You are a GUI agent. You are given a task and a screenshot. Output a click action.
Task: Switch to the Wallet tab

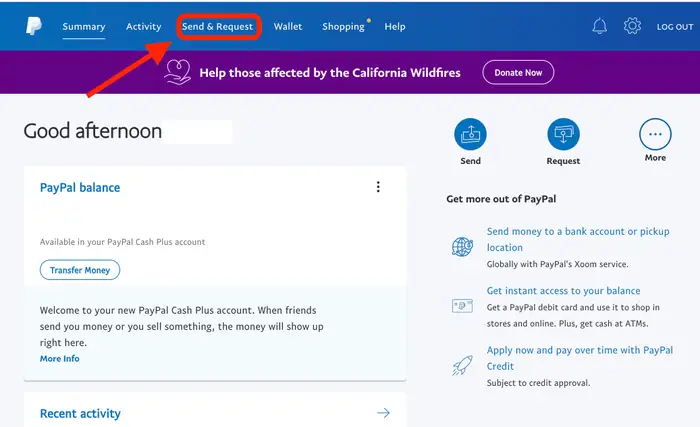coord(288,26)
